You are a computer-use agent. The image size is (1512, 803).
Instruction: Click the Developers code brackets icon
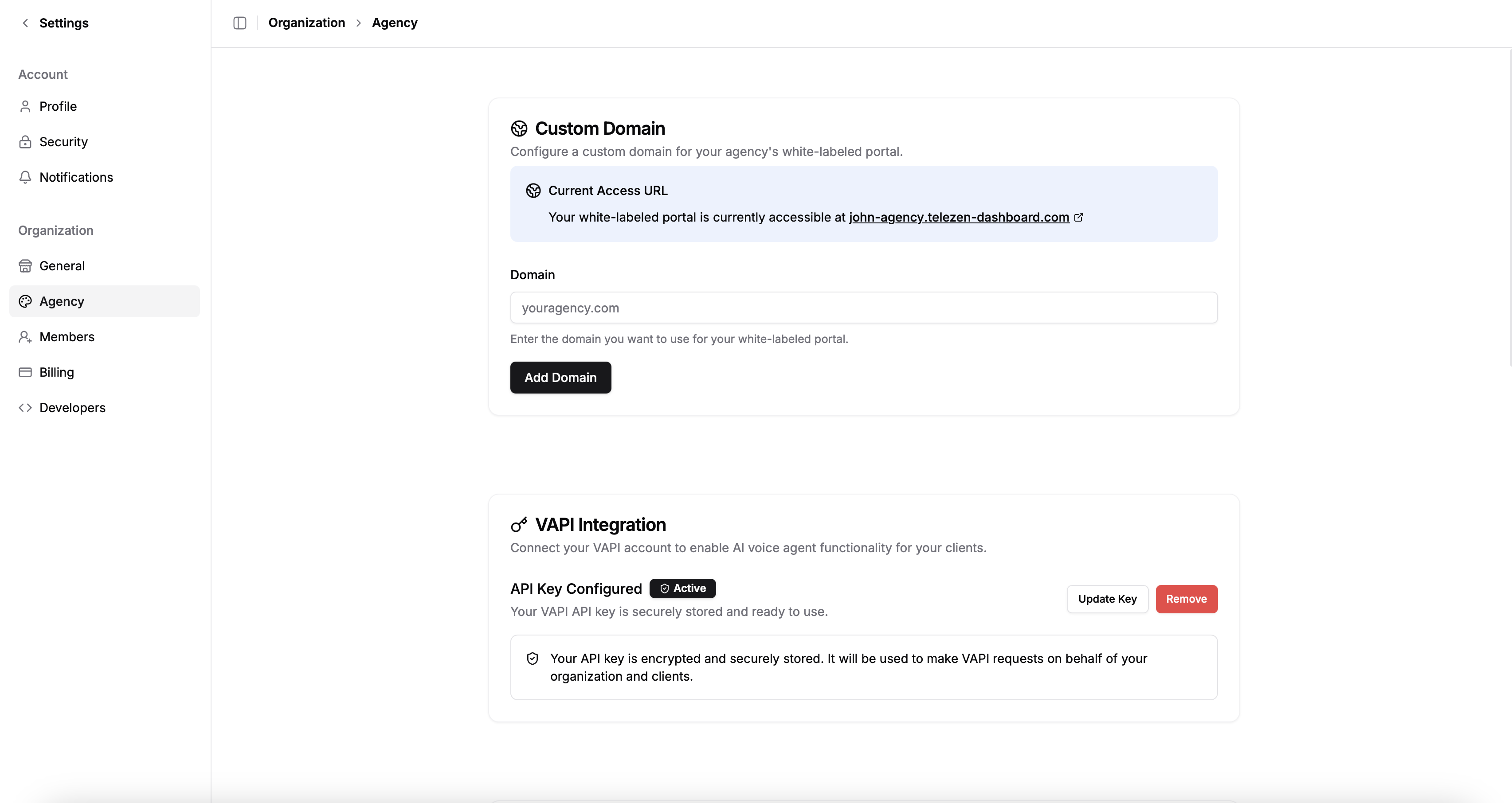(x=25, y=408)
